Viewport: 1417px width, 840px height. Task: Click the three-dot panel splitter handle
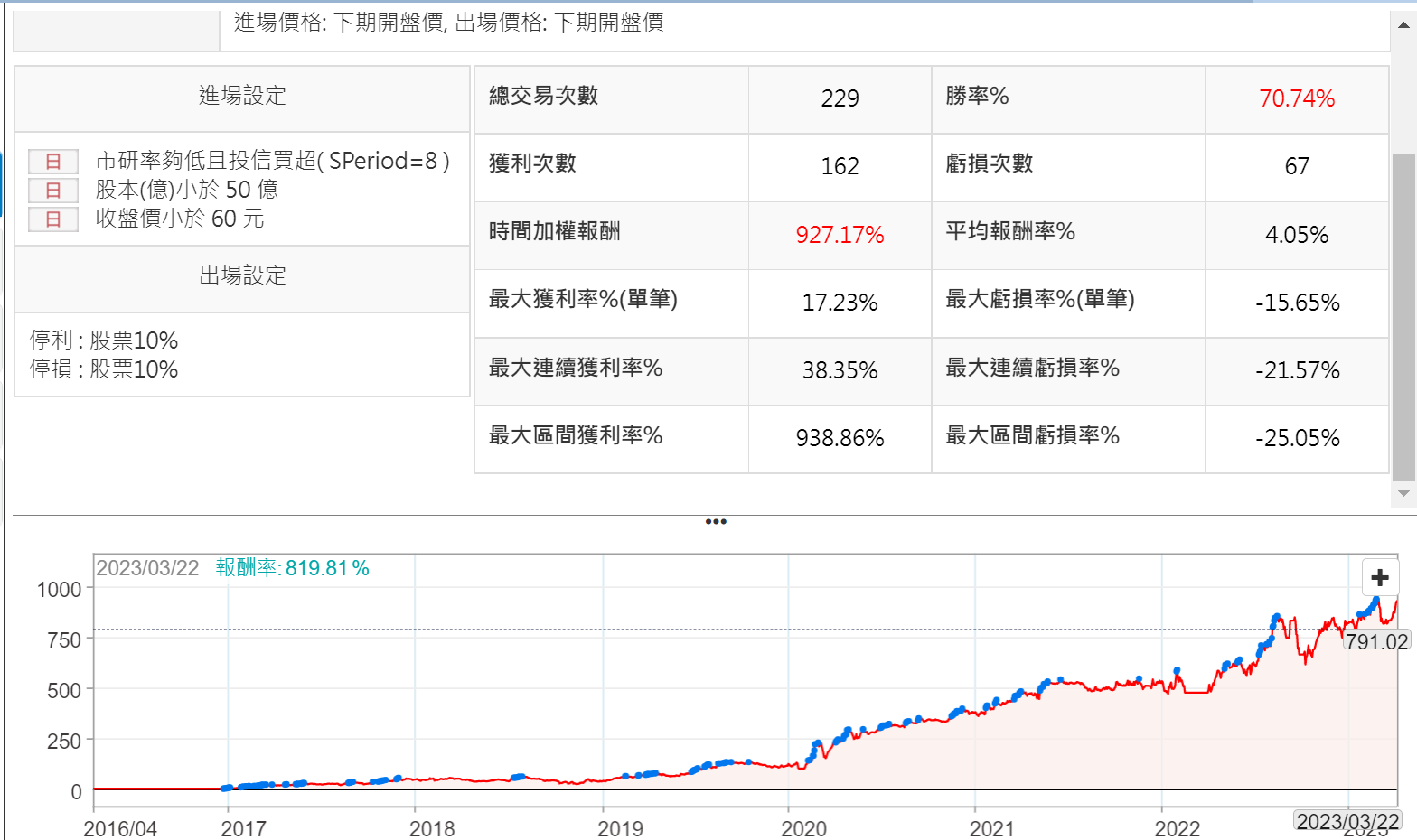tap(716, 521)
